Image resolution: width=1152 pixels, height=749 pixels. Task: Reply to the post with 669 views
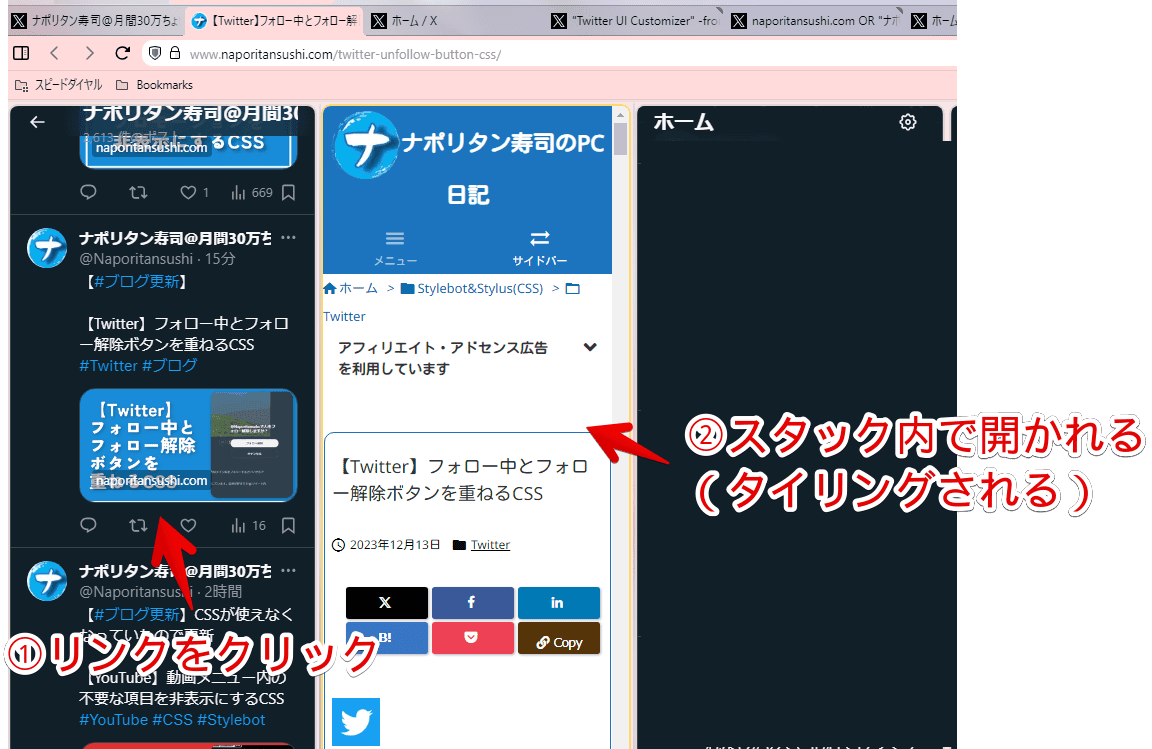click(x=88, y=193)
